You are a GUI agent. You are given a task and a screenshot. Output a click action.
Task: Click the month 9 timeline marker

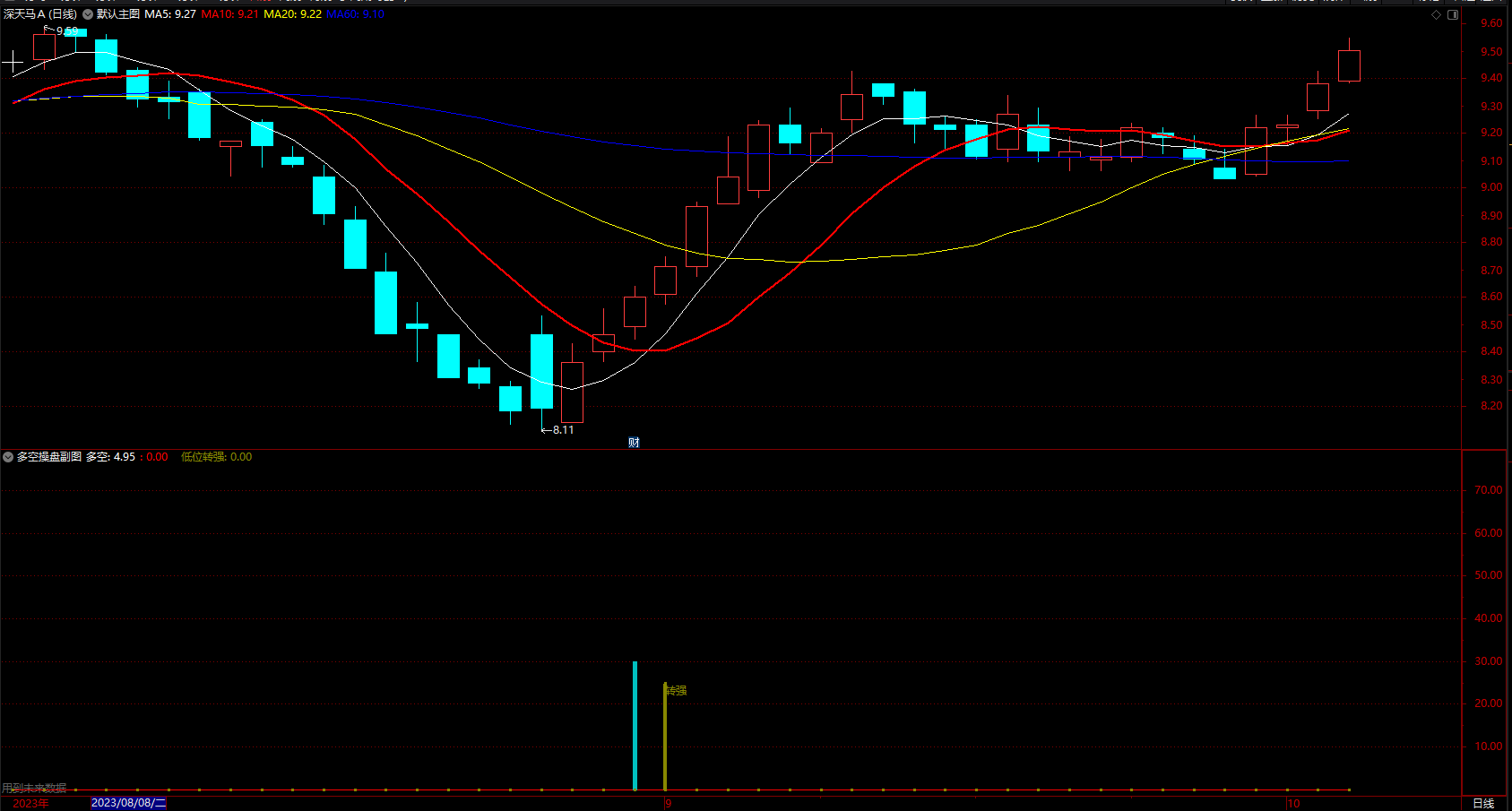[x=669, y=803]
